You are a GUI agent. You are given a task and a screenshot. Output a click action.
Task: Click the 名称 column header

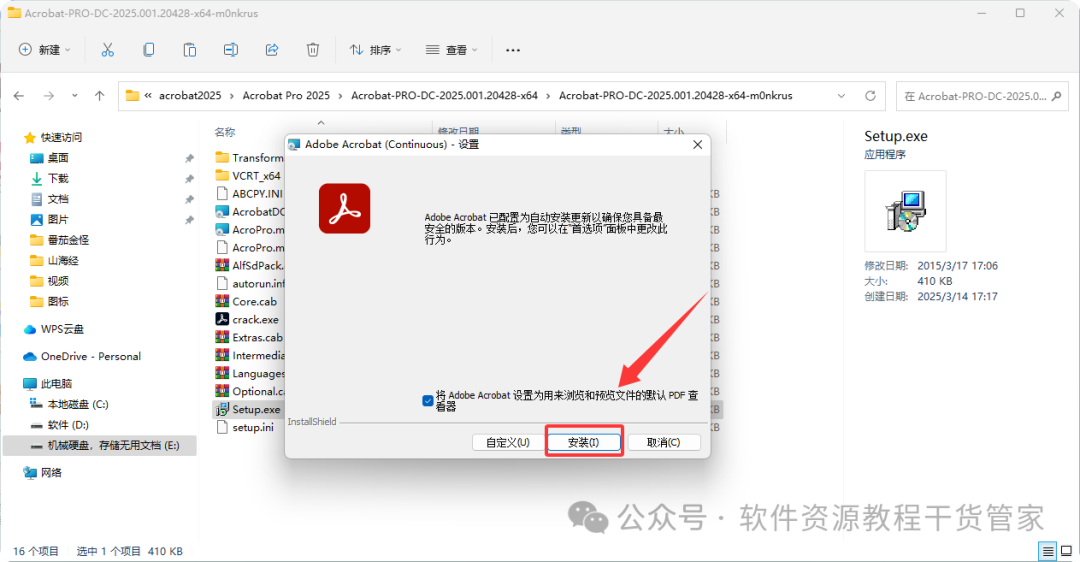(225, 132)
